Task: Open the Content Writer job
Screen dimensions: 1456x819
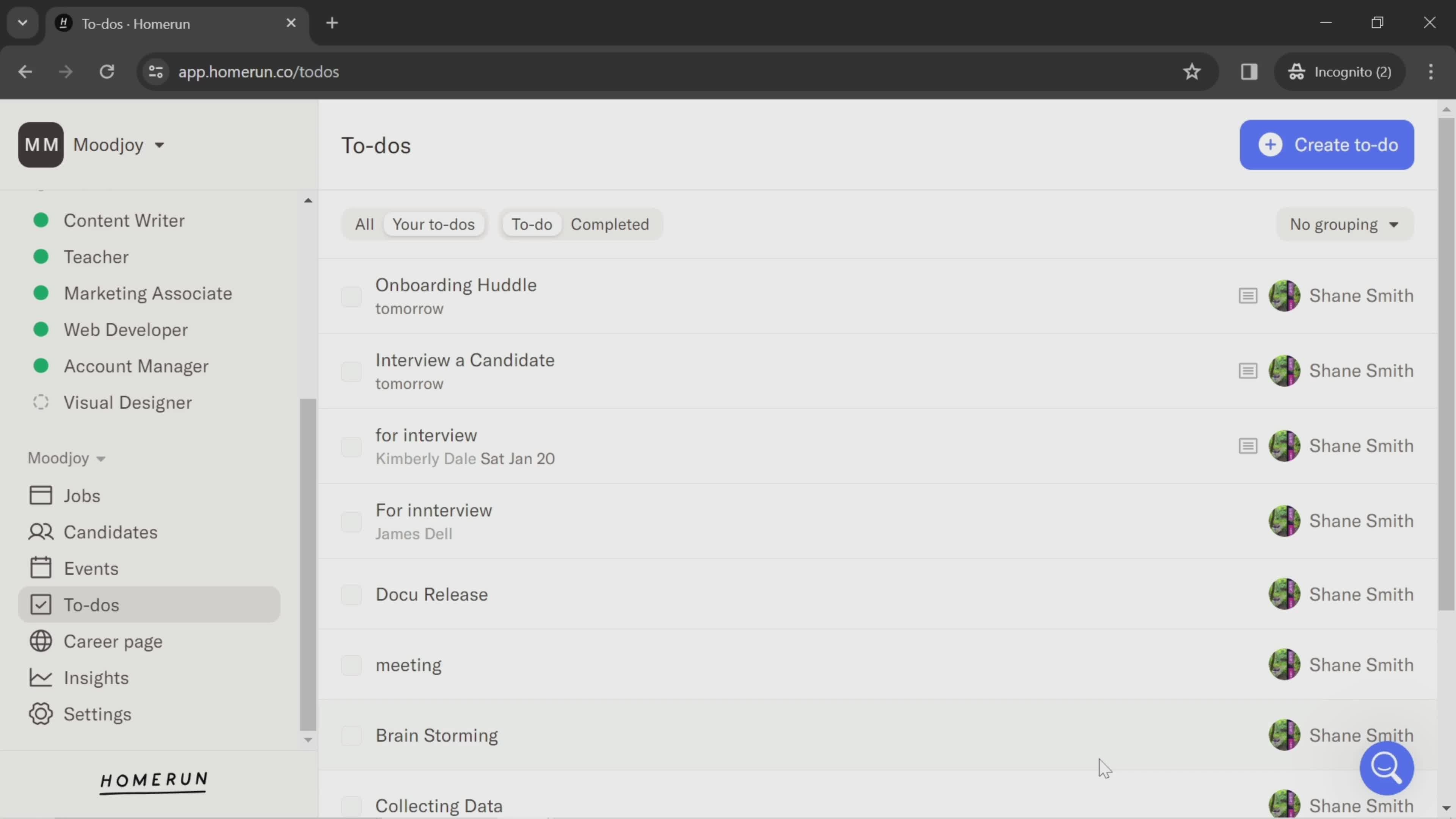Action: pos(124,220)
